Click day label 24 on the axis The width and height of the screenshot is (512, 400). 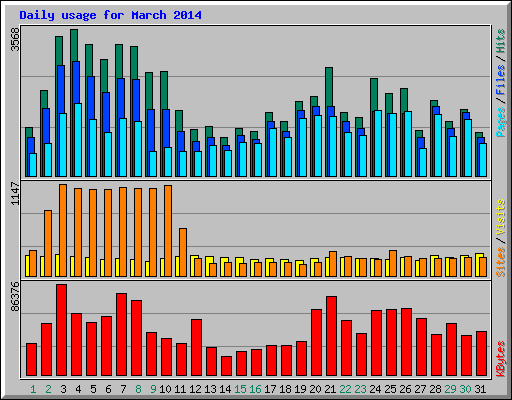pos(375,389)
